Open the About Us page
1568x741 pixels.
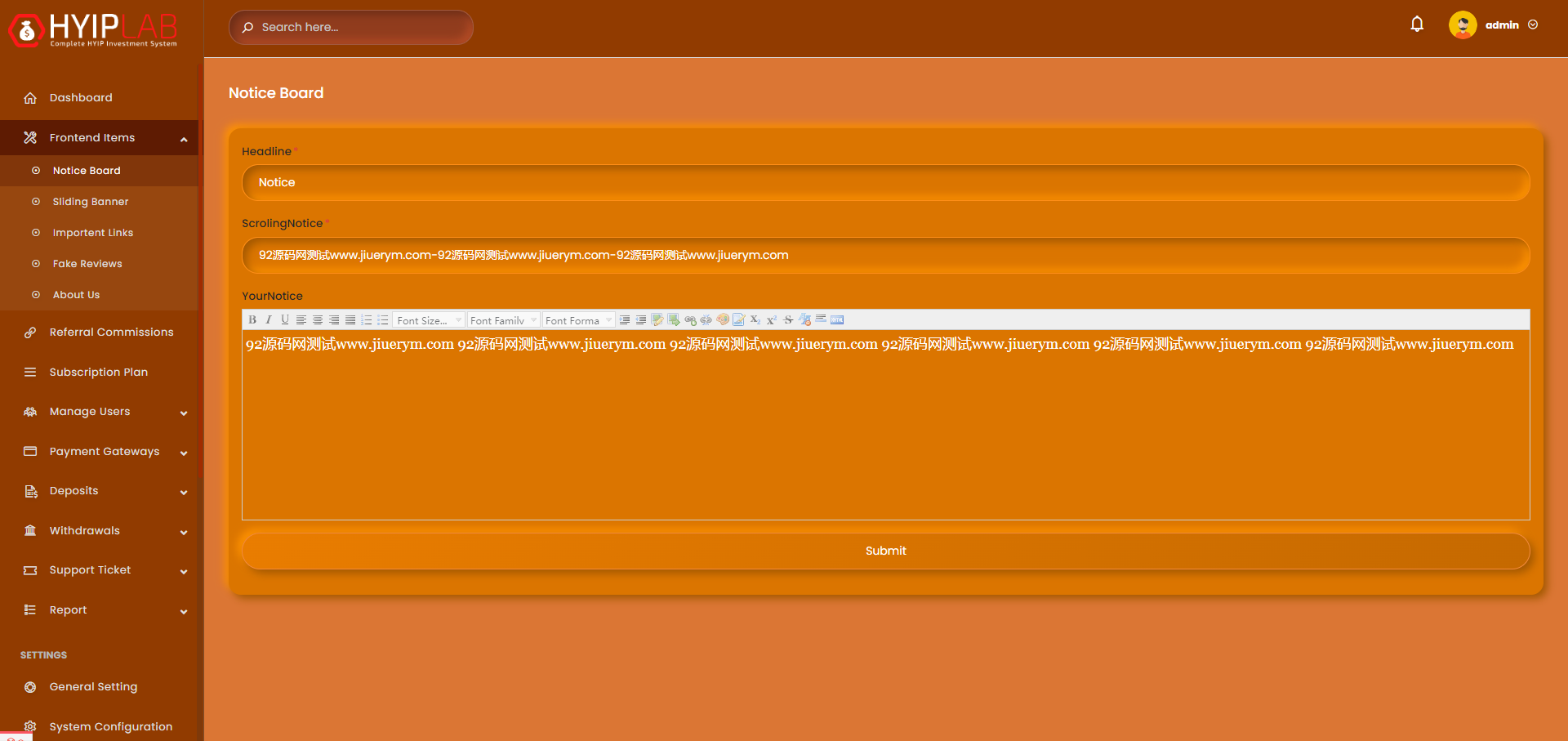click(x=99, y=295)
